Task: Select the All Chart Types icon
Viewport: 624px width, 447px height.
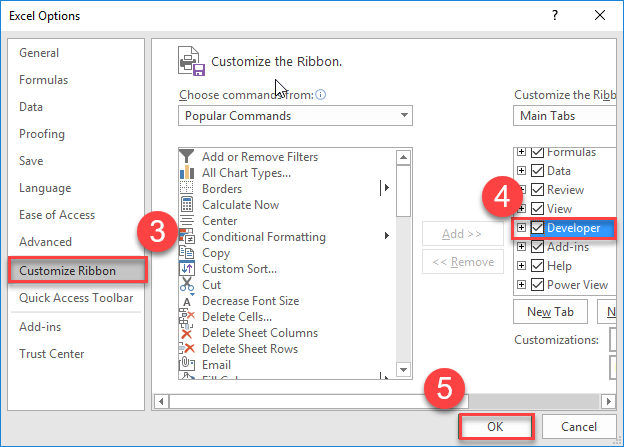Action: point(186,173)
